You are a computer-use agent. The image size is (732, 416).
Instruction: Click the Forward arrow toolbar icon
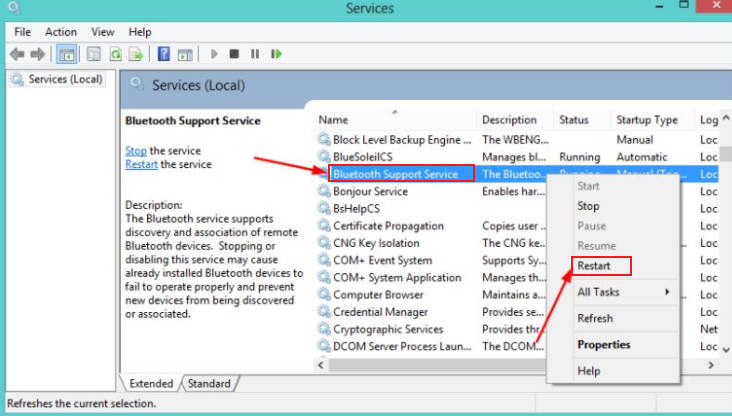38,54
